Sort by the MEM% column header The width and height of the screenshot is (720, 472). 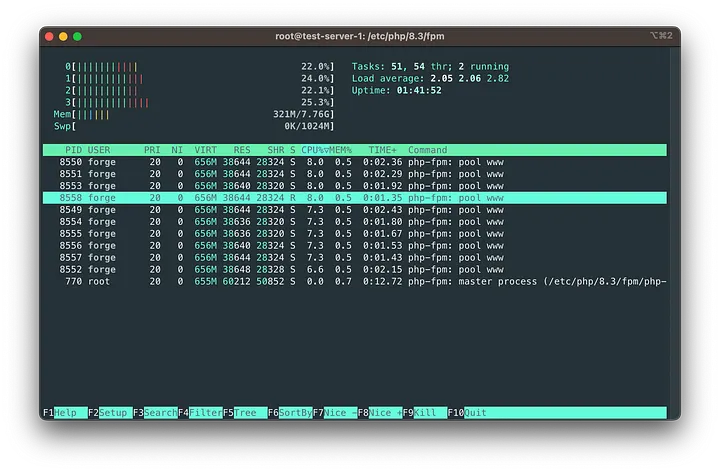tap(340, 150)
